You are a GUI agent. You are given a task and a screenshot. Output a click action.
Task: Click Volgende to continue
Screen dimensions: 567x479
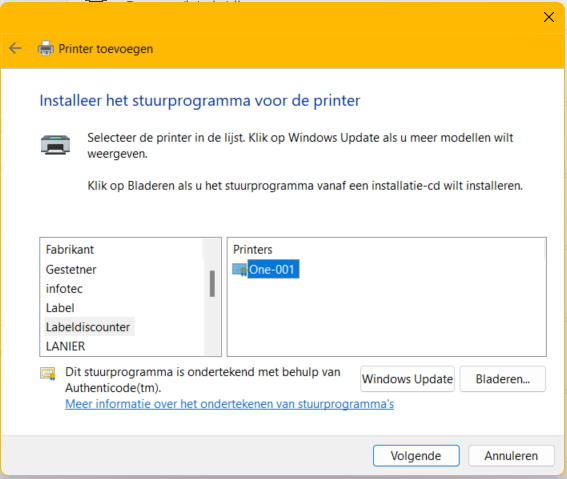pos(416,456)
